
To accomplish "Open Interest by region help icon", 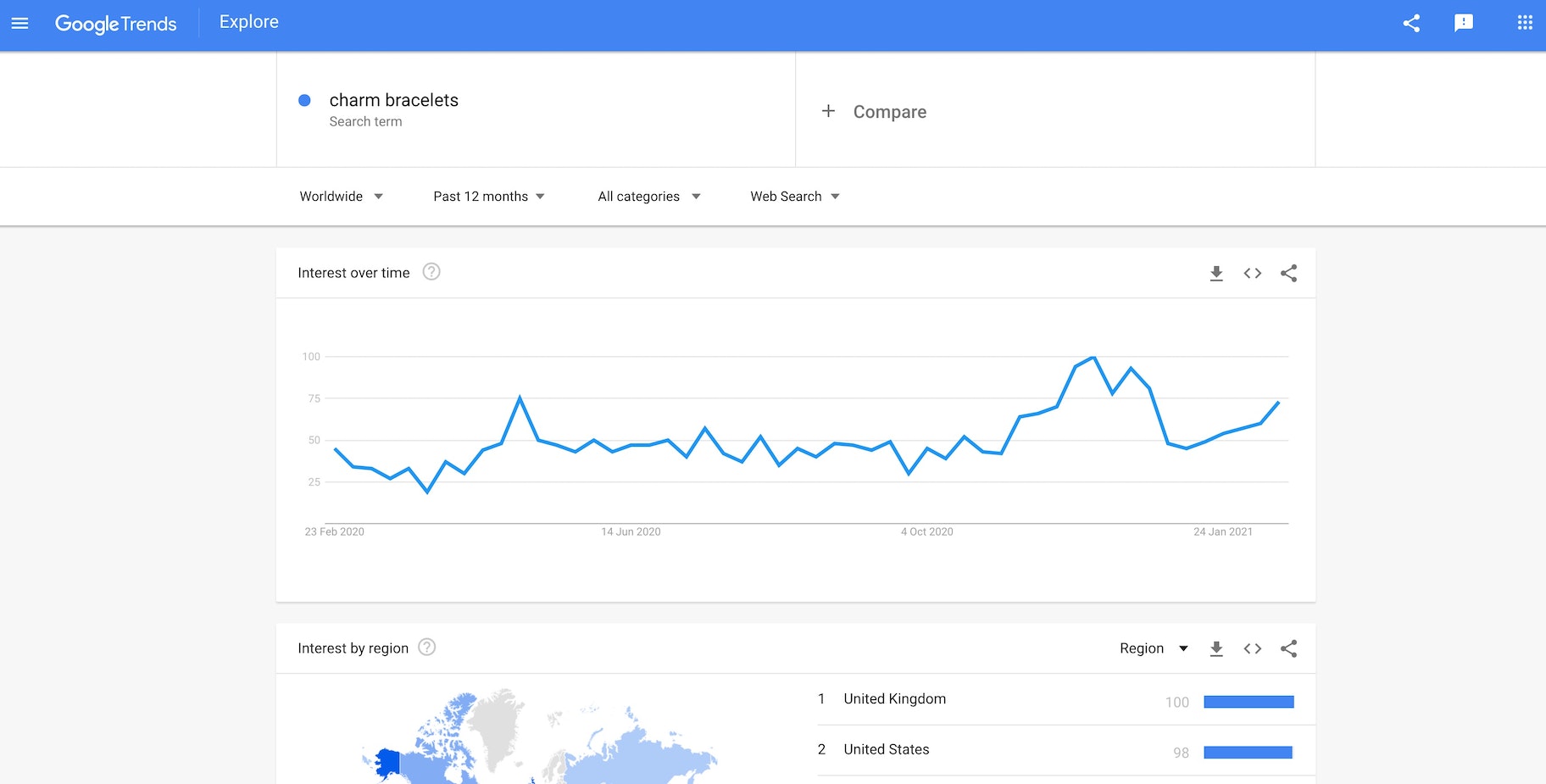I will (427, 648).
